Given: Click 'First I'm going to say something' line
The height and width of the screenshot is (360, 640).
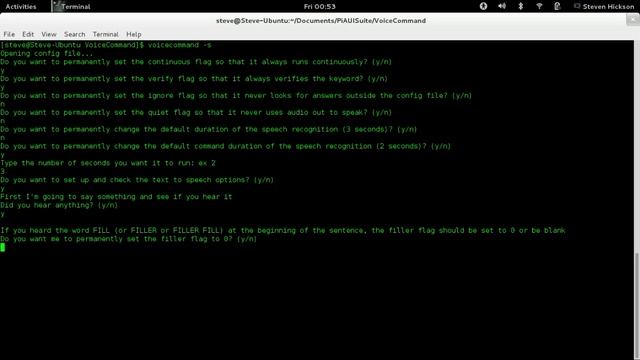Looking at the screenshot, I should 116,197.
